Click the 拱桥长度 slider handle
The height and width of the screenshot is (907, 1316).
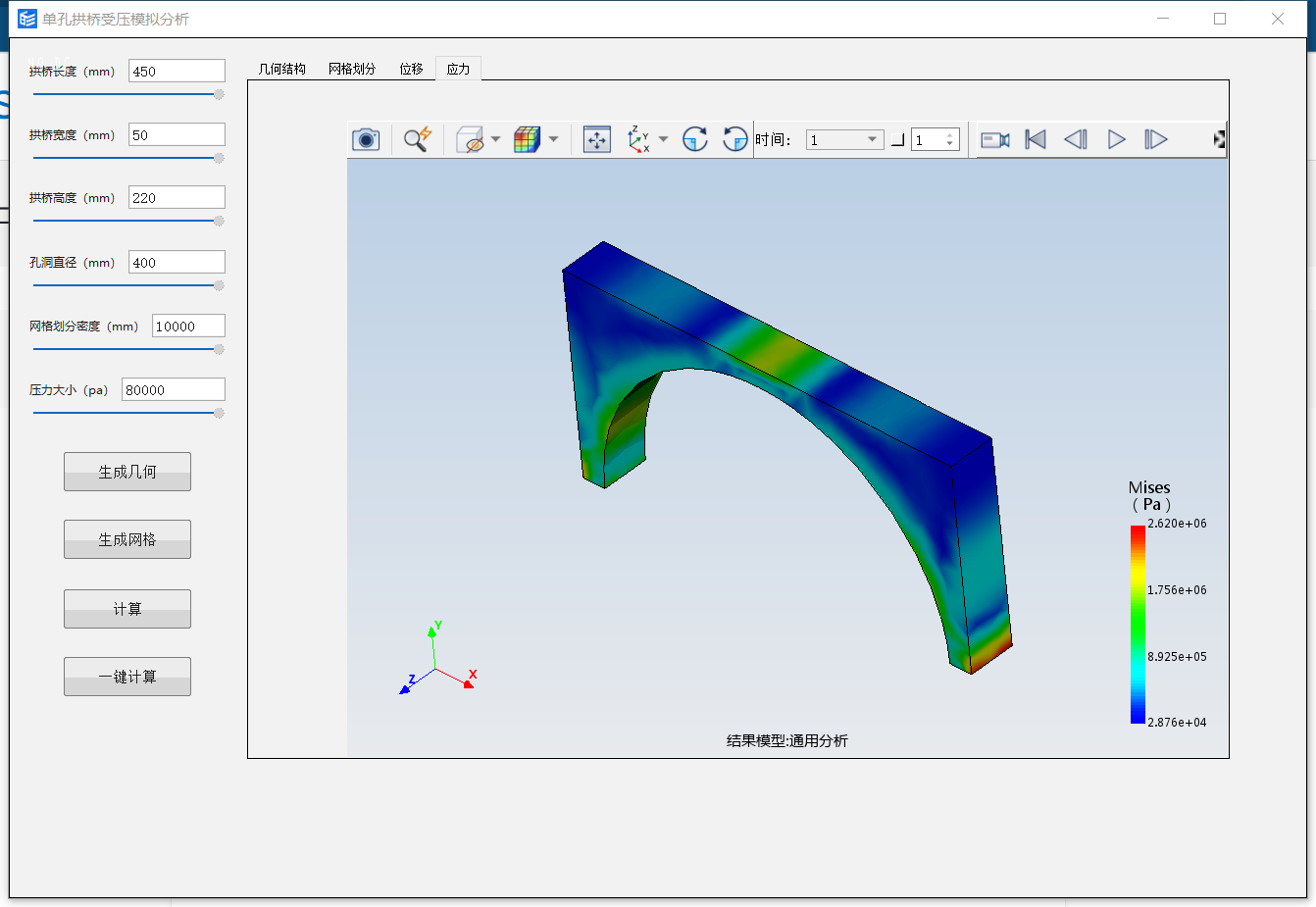(219, 94)
